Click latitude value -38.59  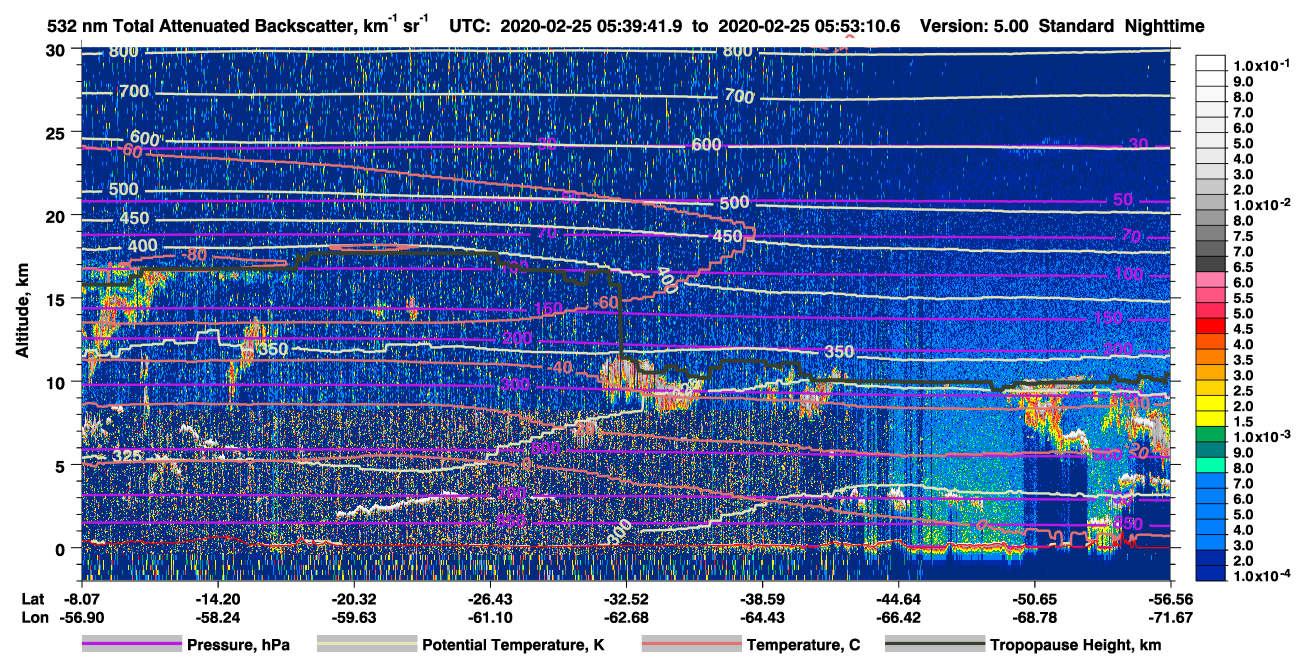click(x=762, y=599)
